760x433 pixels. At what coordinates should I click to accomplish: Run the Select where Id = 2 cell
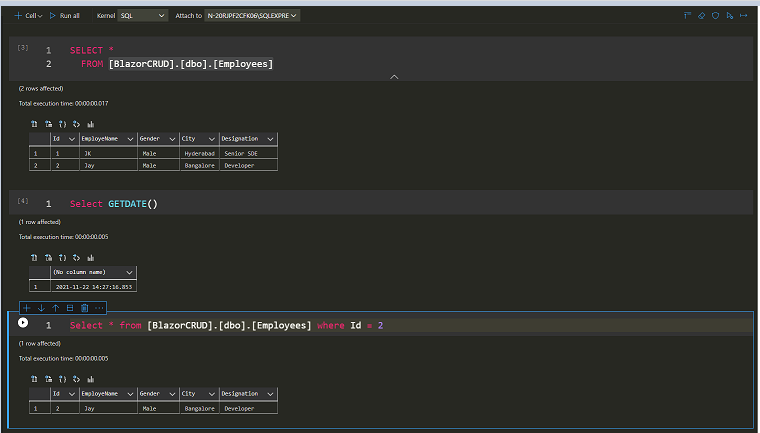coord(23,322)
